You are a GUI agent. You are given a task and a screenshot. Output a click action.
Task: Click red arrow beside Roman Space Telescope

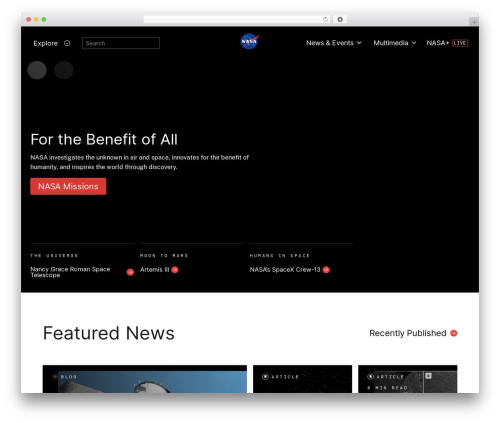coord(130,272)
